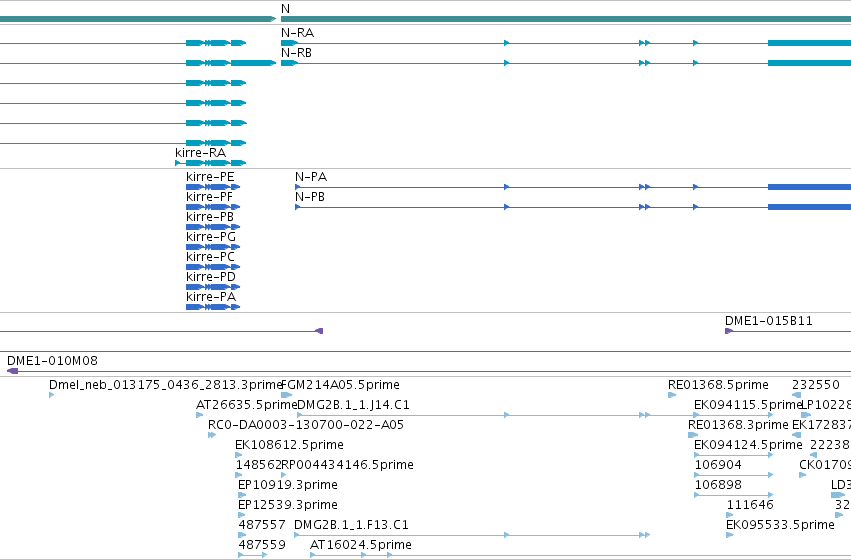Click the kirre-PA CDS label

(x=211, y=297)
